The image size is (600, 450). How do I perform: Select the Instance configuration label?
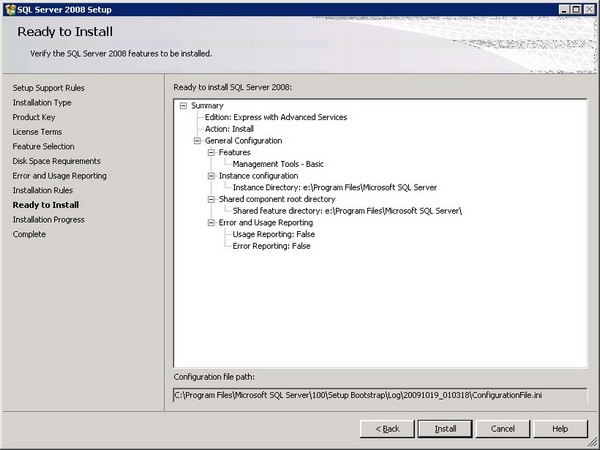258,176
